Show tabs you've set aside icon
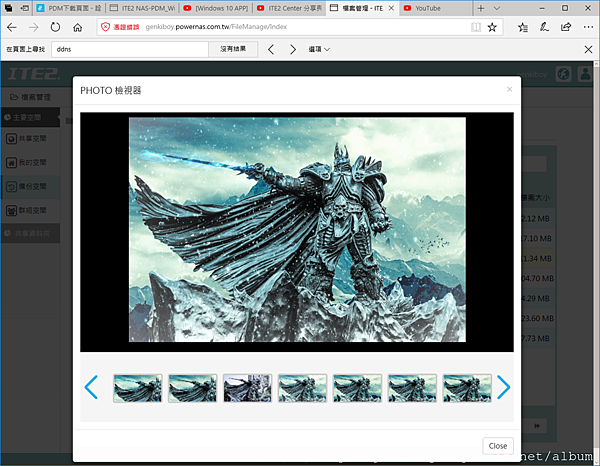Viewport: 600px width, 466px height. point(8,8)
